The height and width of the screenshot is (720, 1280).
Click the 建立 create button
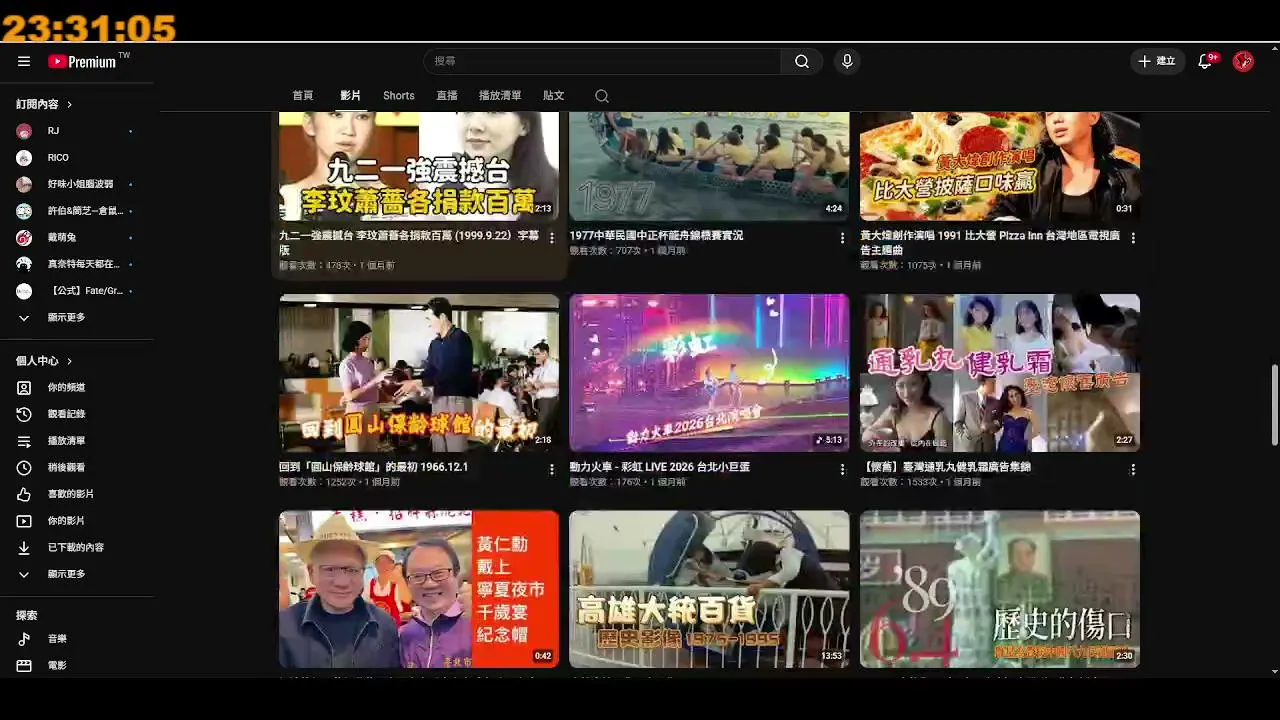(1157, 61)
